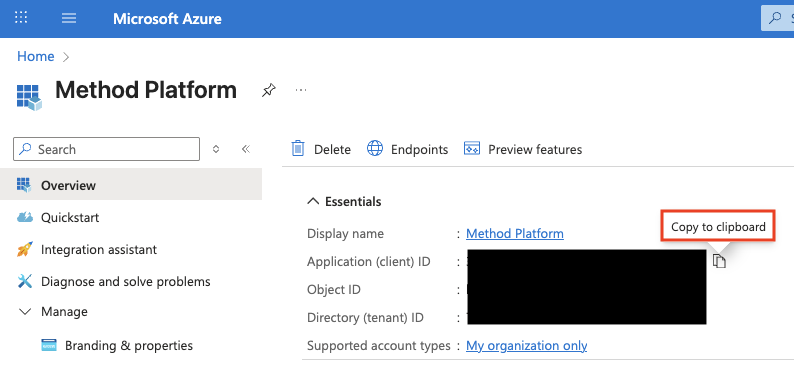794x366 pixels.
Task: Click the Method Platform page title
Action: click(146, 90)
